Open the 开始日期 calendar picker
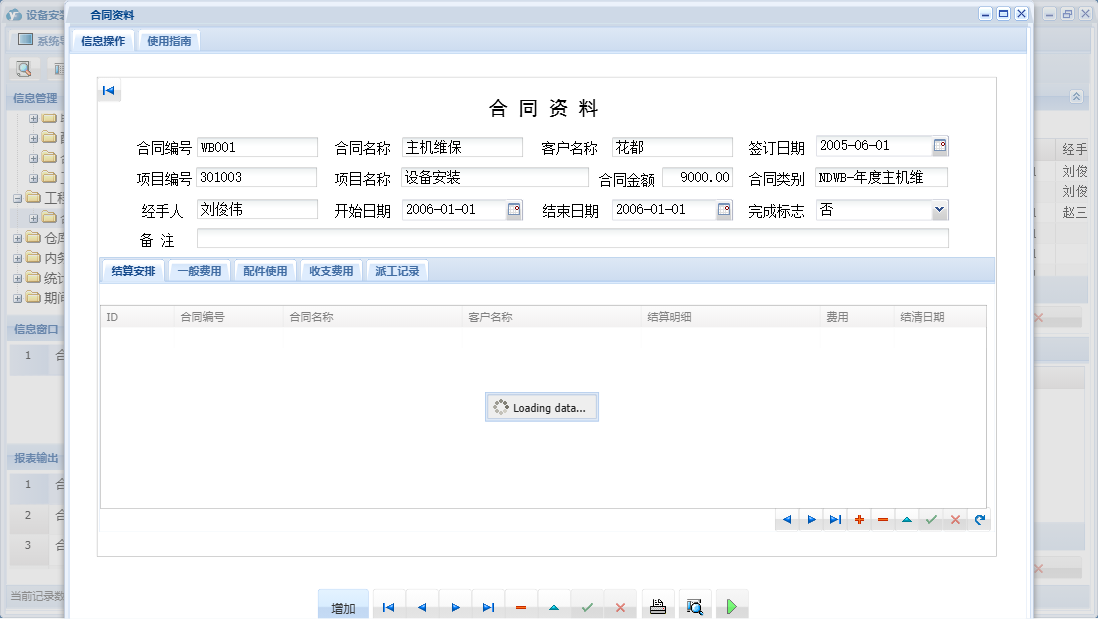The height and width of the screenshot is (635, 1098). point(515,210)
